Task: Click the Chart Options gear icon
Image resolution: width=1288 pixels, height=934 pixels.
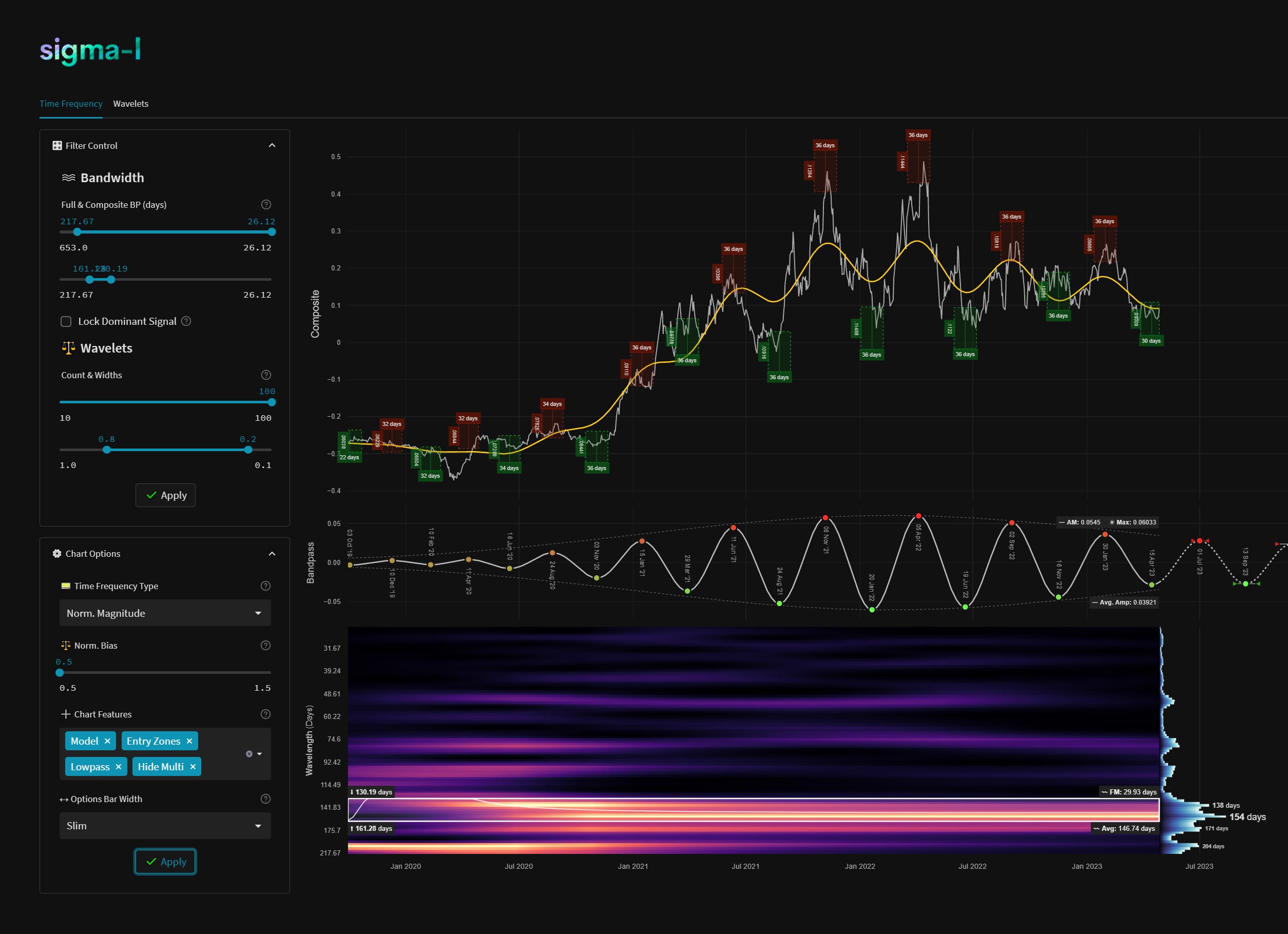Action: click(x=57, y=554)
